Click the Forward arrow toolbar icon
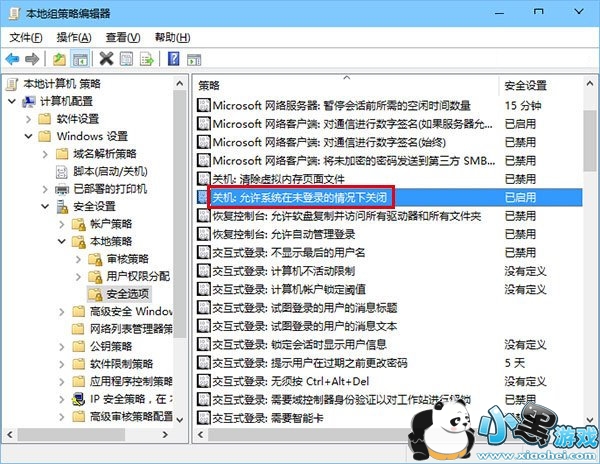 (x=32, y=59)
